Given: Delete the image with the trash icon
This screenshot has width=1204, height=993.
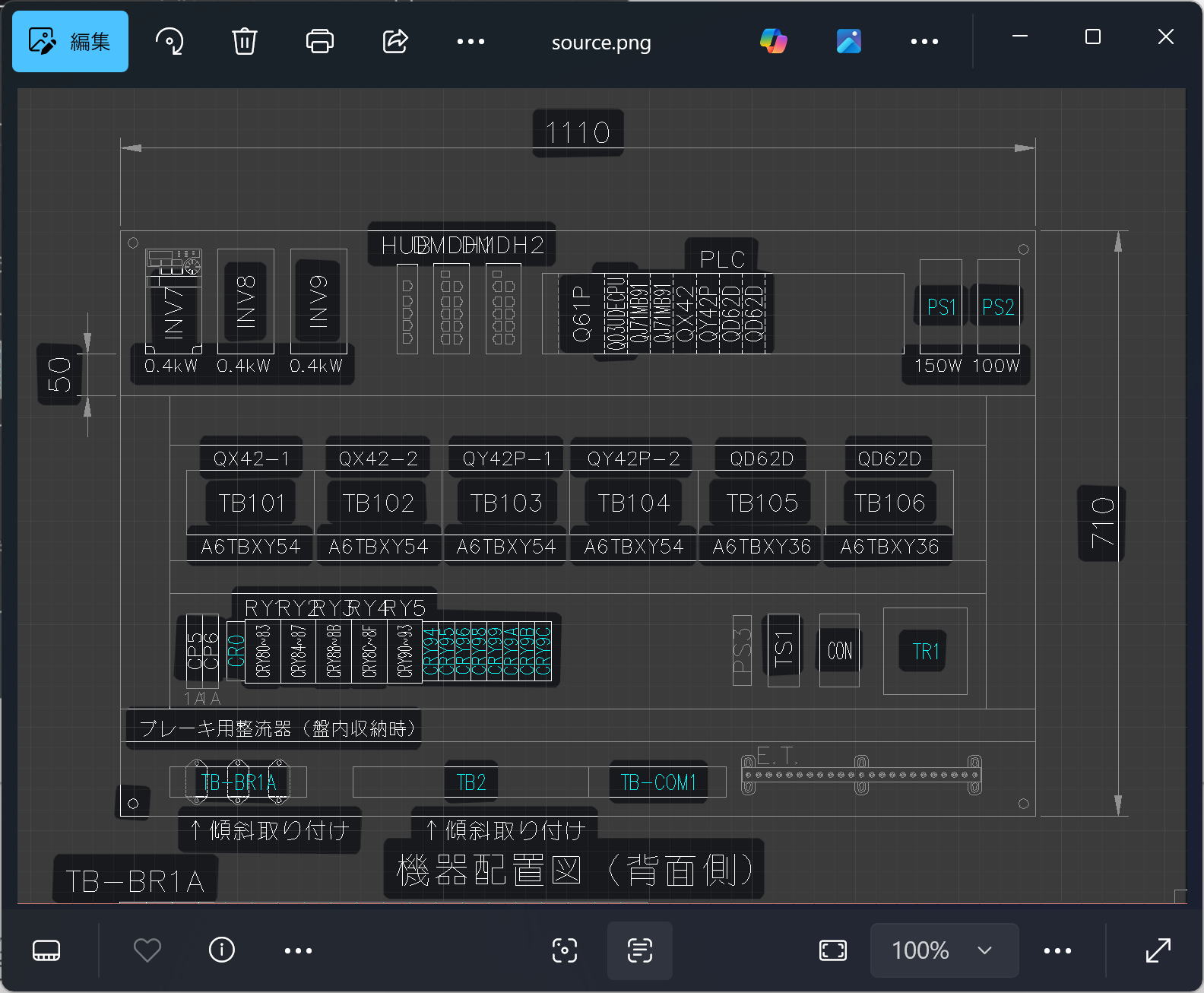Looking at the screenshot, I should point(244,41).
